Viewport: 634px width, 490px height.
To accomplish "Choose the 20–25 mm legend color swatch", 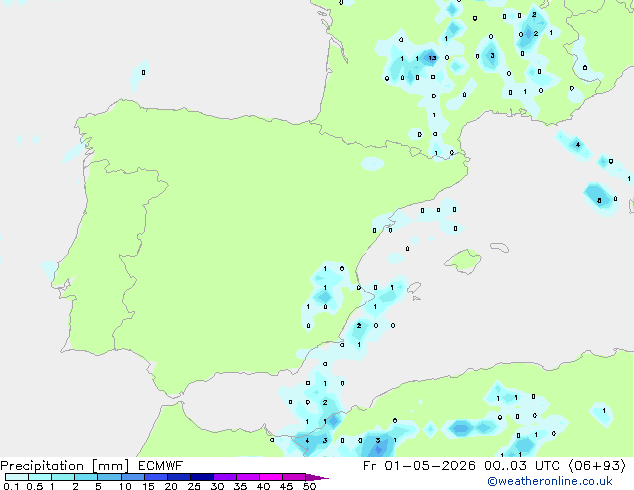I will pyautogui.click(x=179, y=477).
